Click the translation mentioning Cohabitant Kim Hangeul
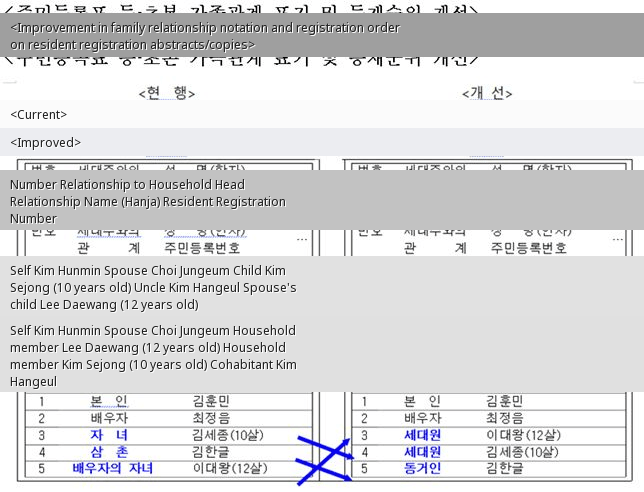Screen dimensions: 644x492 click(153, 355)
